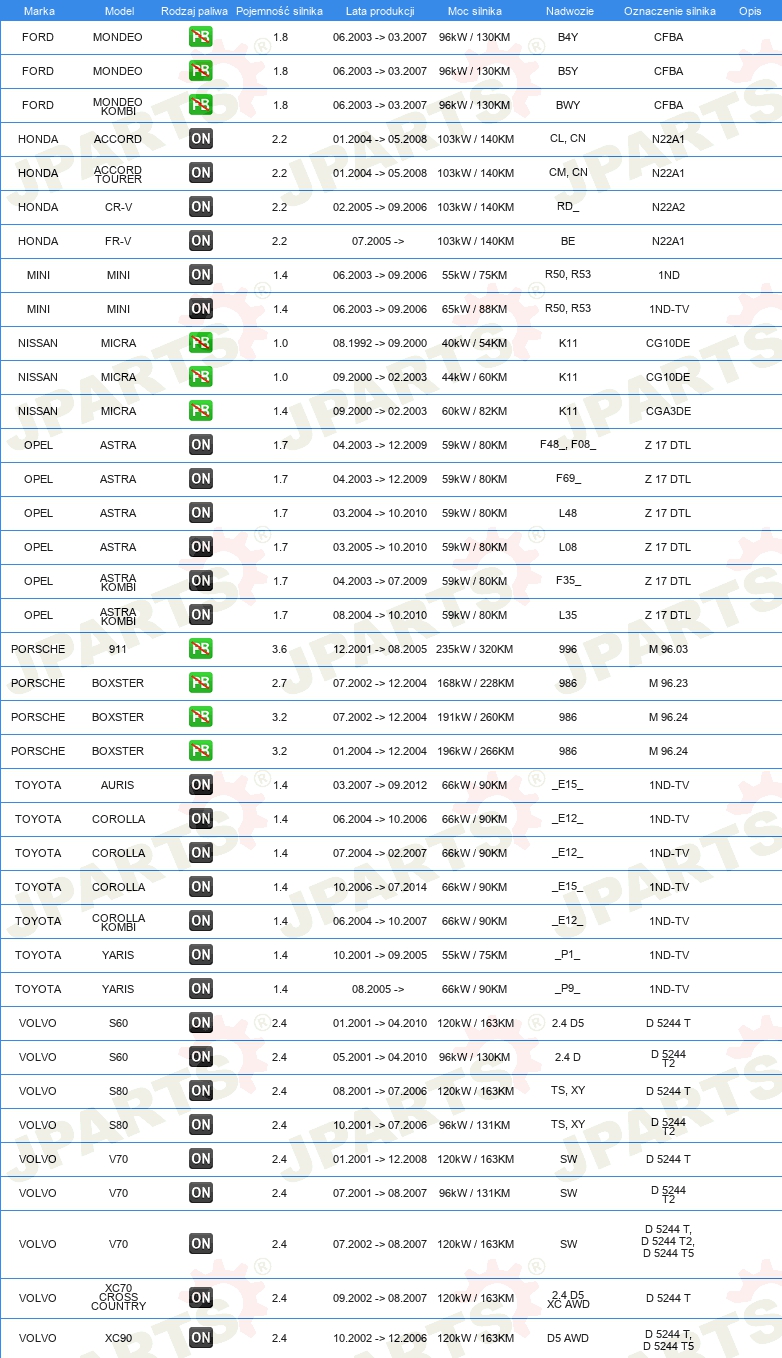Click PB icon for Nissan Micra 1.4 CGA3DE
Screen dimensions: 782x1358
[201, 411]
